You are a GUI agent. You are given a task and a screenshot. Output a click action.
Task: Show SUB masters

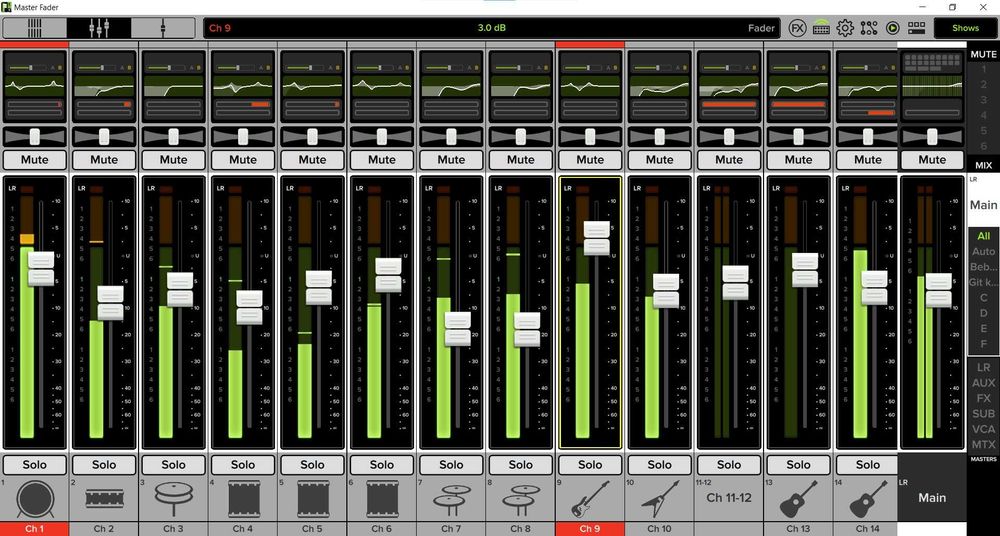click(x=983, y=413)
